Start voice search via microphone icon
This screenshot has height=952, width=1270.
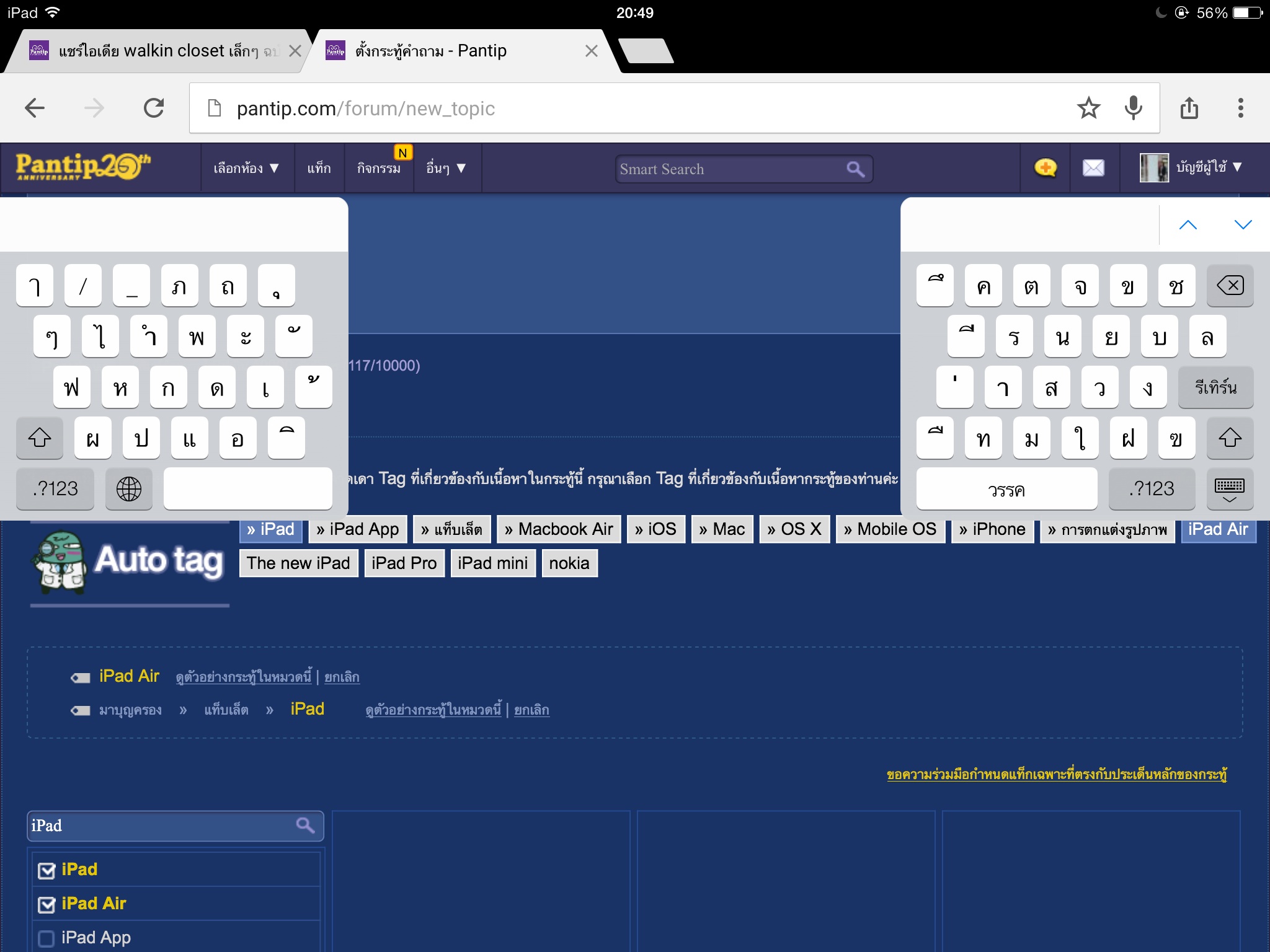tap(1133, 108)
